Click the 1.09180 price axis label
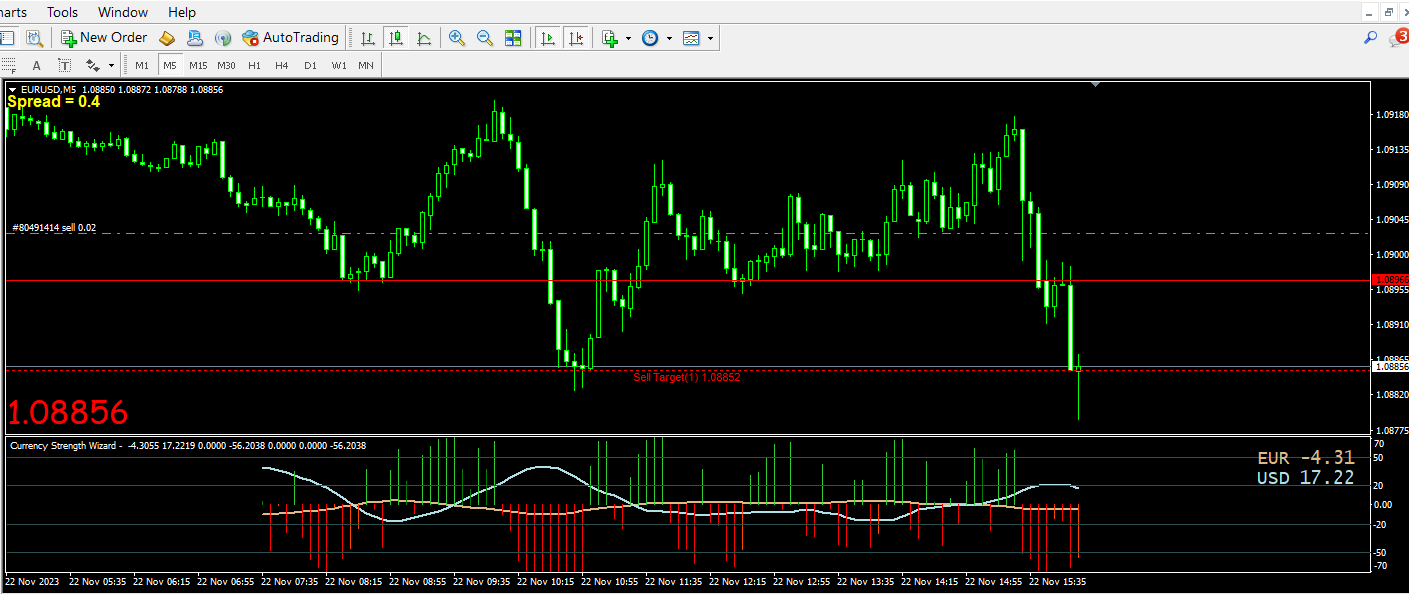The width and height of the screenshot is (1409, 595). pyautogui.click(x=1393, y=115)
